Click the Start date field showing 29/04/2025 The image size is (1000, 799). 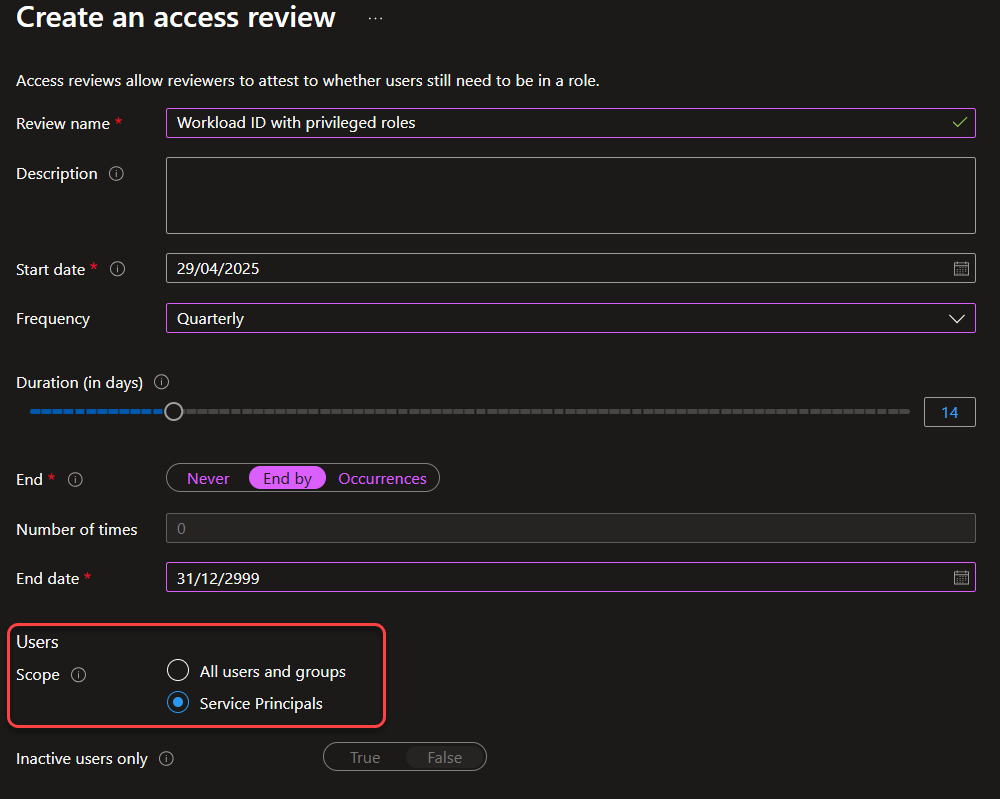pyautogui.click(x=571, y=268)
